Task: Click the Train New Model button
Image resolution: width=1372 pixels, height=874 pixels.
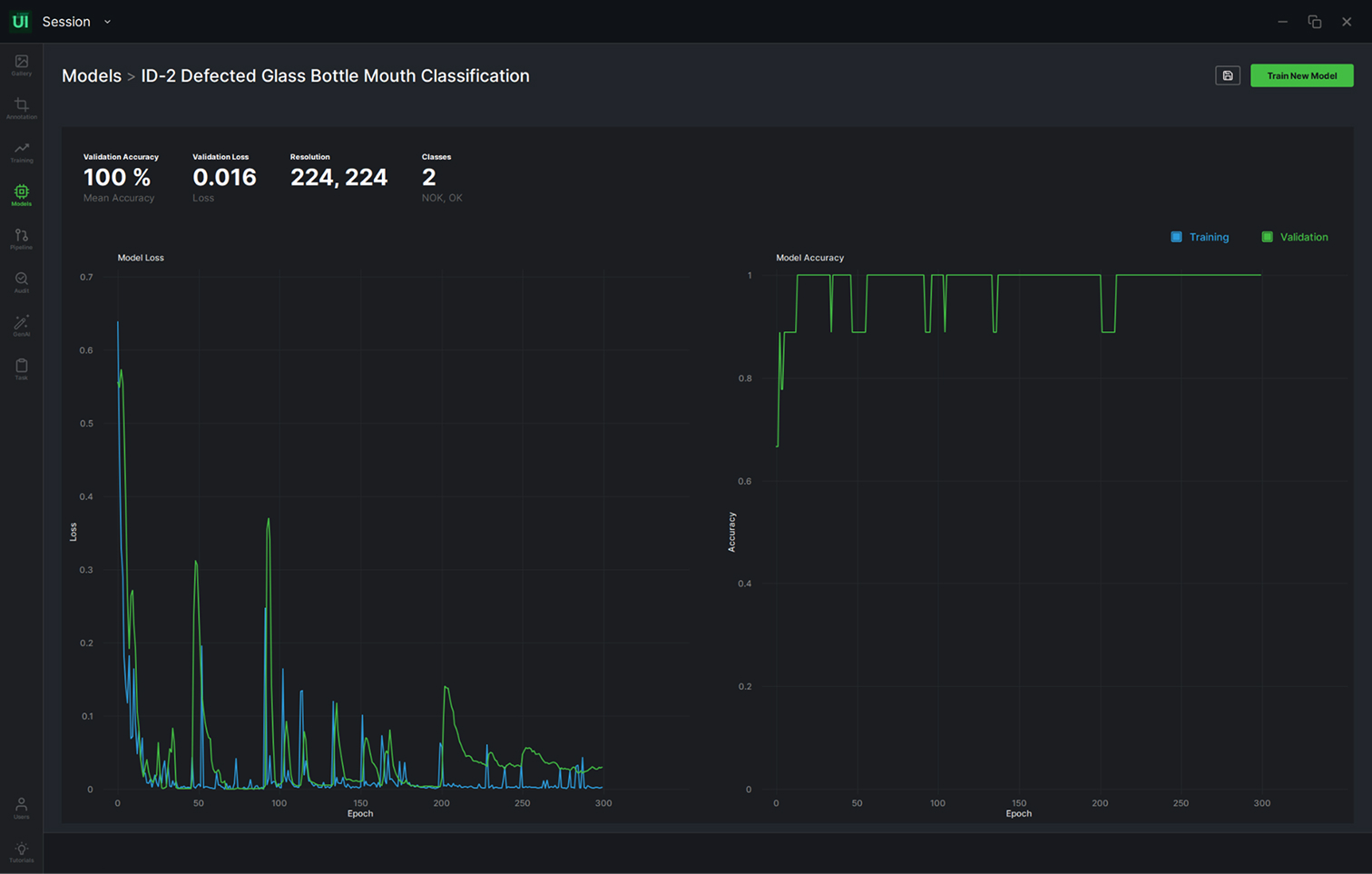Action: pos(1301,75)
